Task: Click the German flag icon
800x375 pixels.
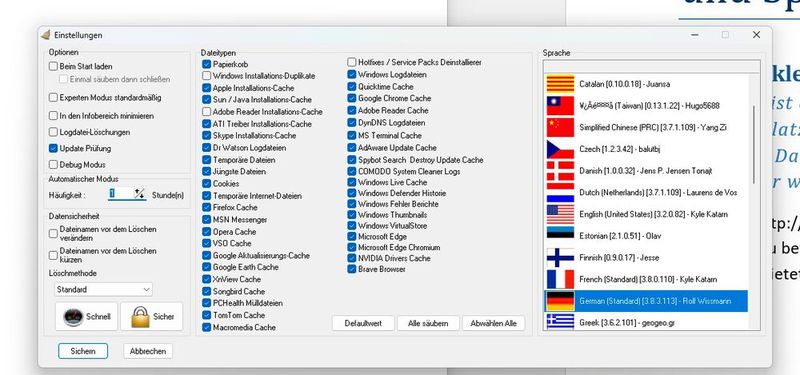Action: click(560, 301)
